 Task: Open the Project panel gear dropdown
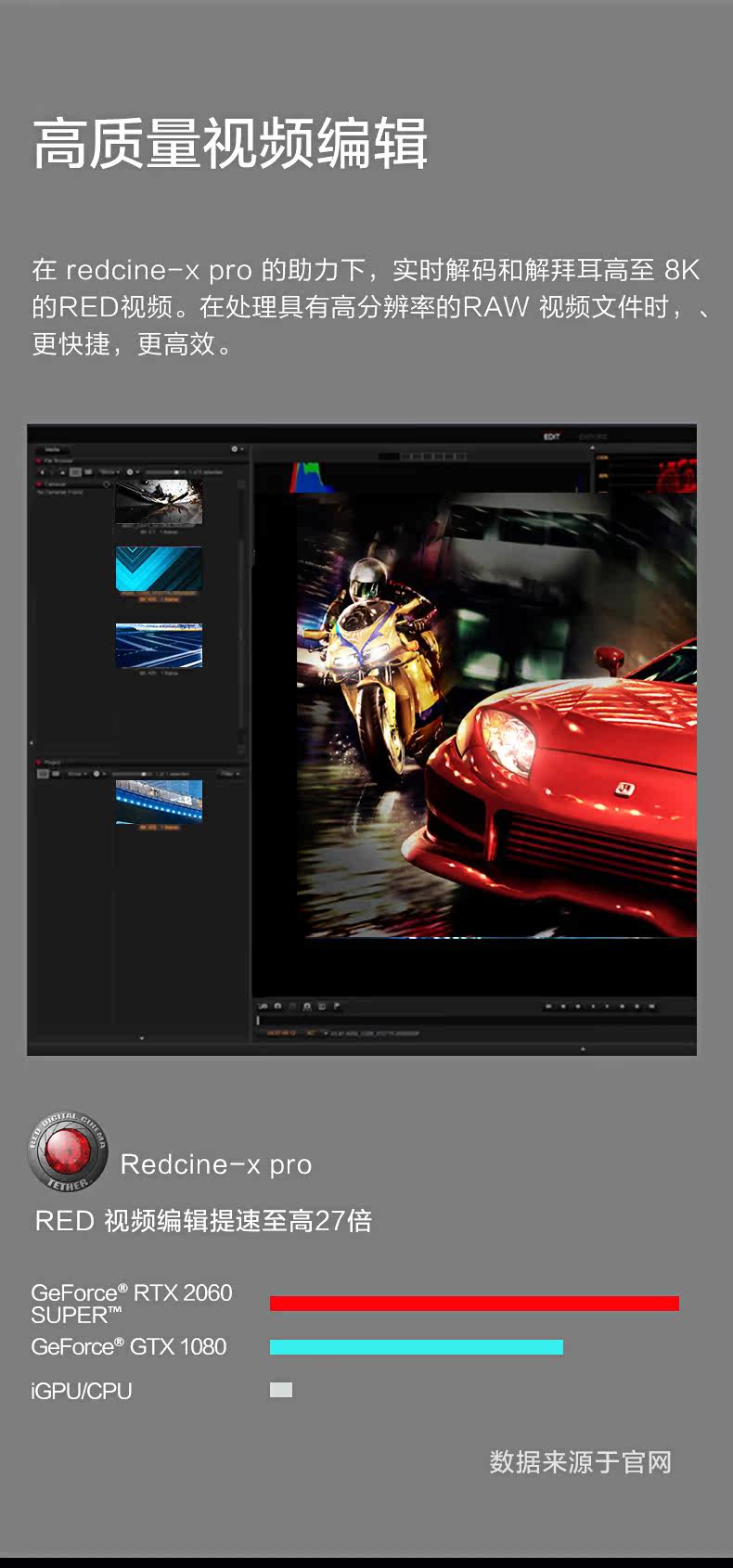(x=98, y=774)
